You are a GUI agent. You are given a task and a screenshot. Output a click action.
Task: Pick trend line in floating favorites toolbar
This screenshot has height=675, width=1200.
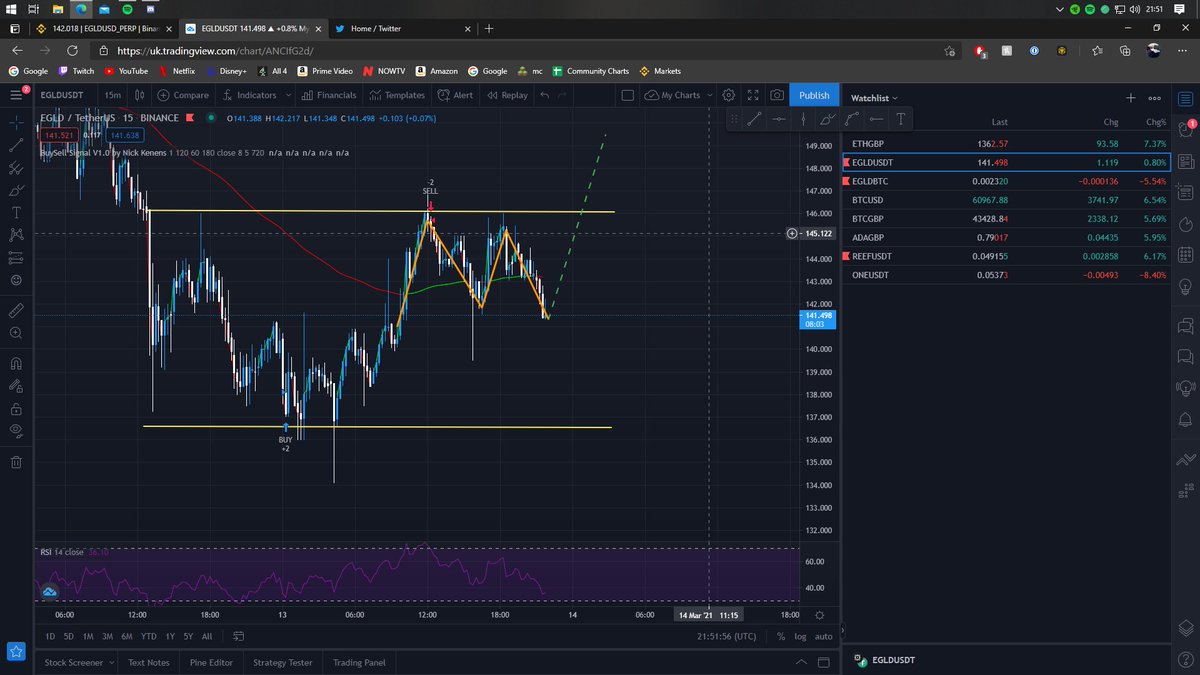(x=756, y=119)
